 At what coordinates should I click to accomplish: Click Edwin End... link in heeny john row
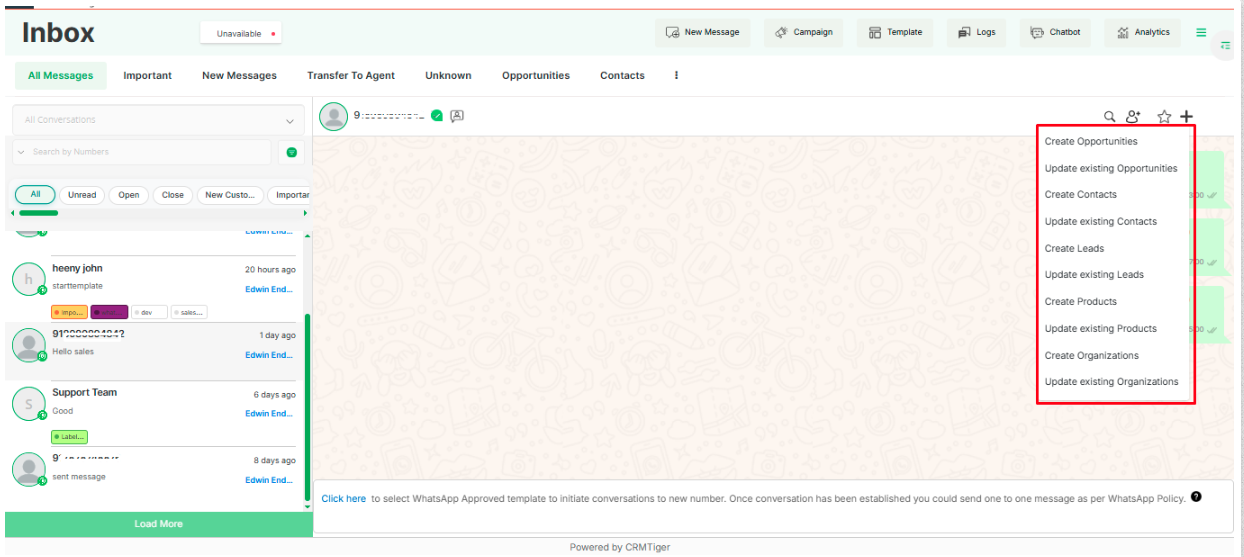coord(269,290)
